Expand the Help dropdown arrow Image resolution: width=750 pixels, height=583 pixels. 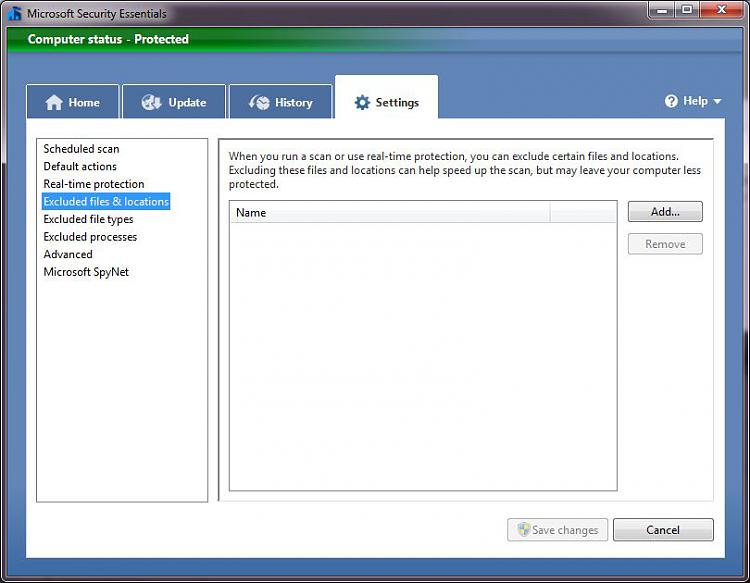[x=717, y=101]
